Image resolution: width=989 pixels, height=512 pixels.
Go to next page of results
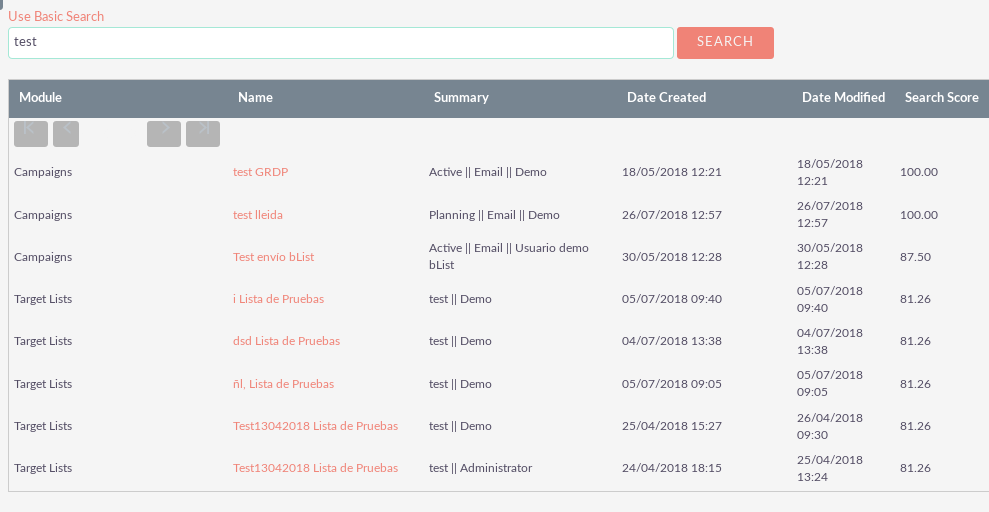[164, 134]
